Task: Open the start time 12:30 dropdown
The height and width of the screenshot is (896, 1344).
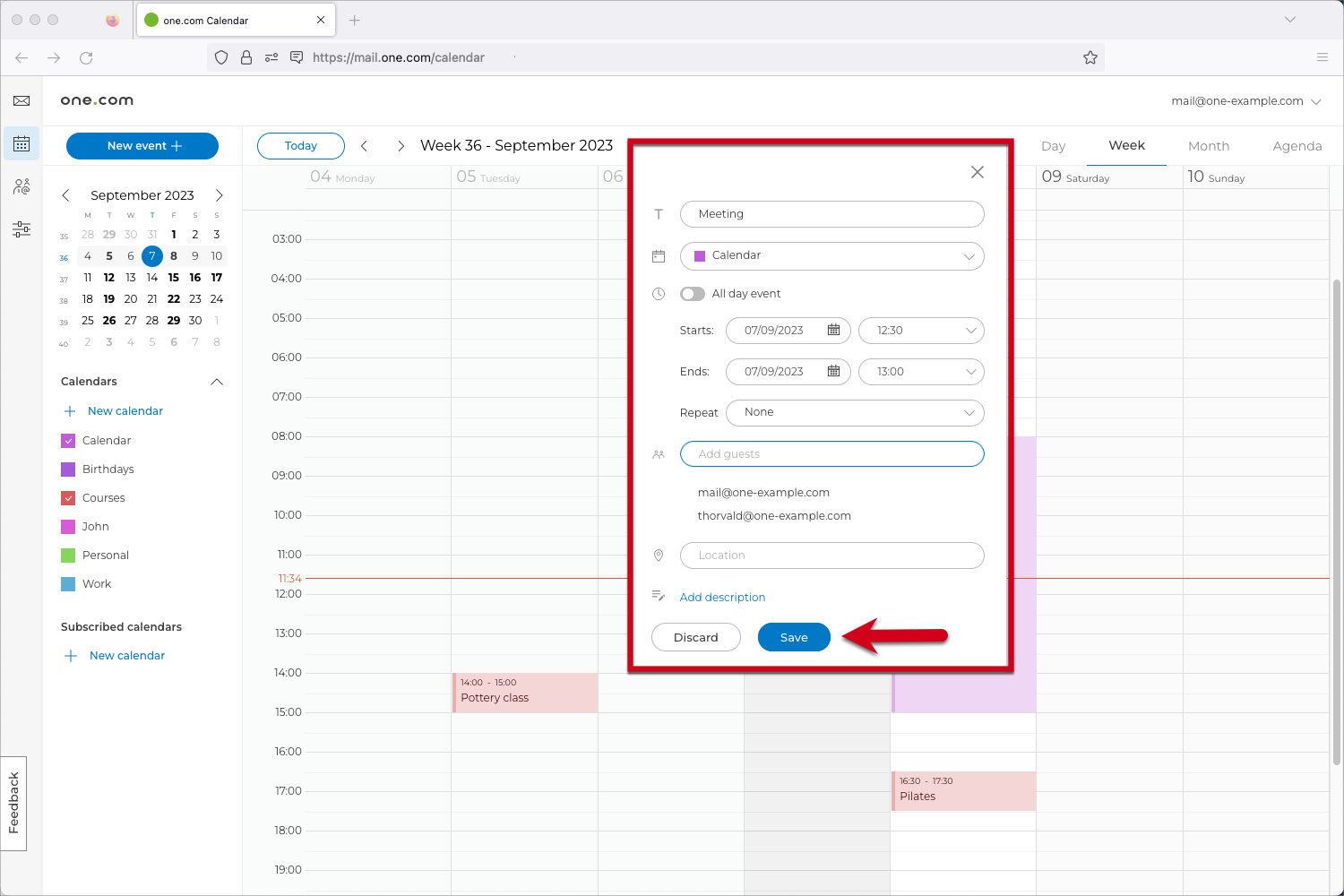Action: [920, 331]
